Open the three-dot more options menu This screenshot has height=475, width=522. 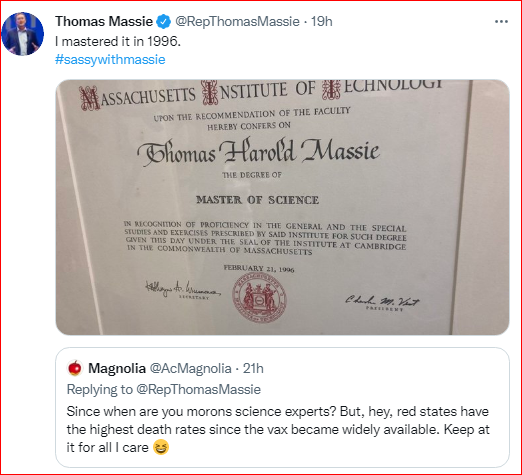(x=501, y=22)
